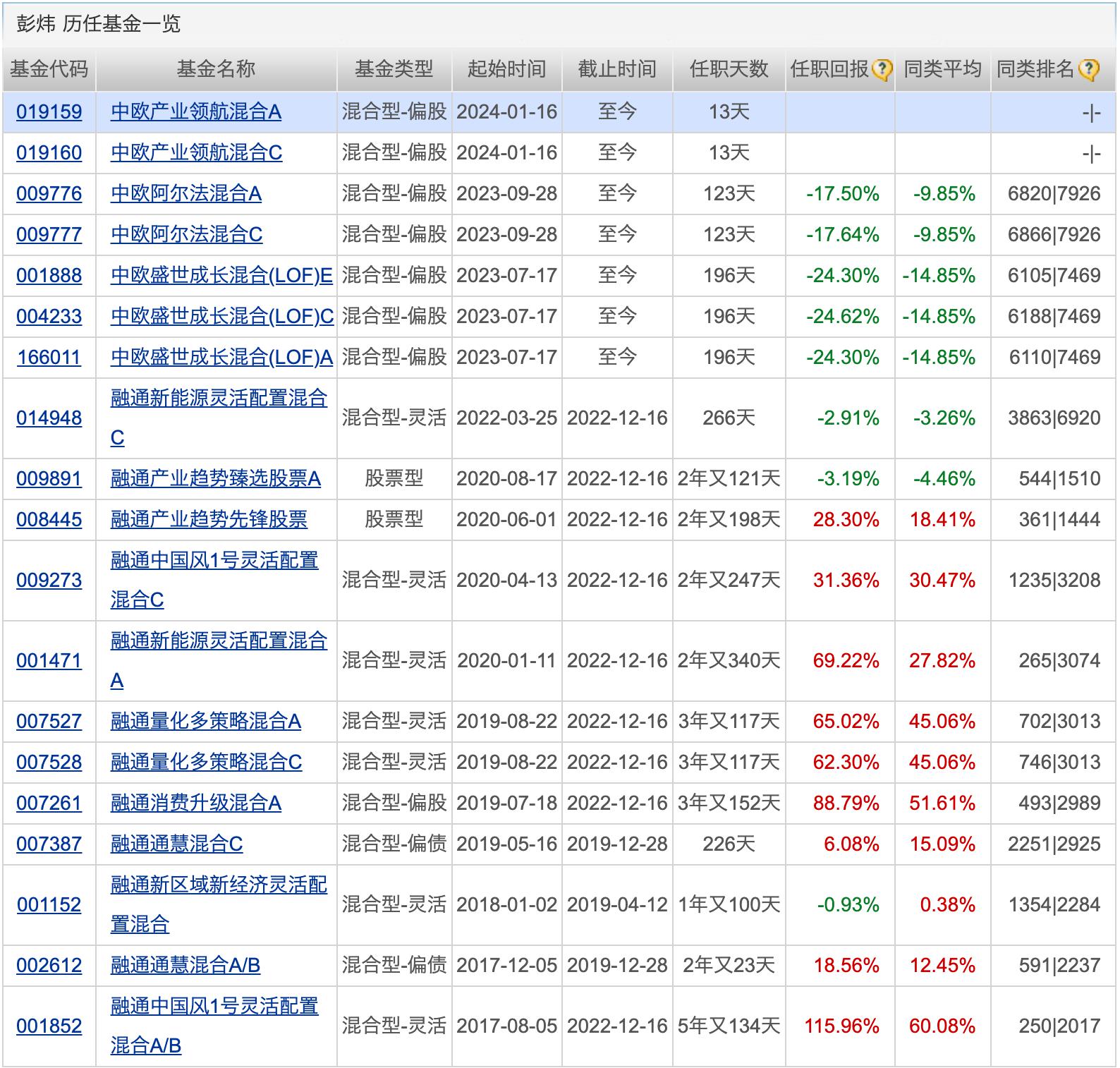This screenshot has width=1120, height=1068.
Task: Select tenure cell 1年又100天
Action: 729,905
